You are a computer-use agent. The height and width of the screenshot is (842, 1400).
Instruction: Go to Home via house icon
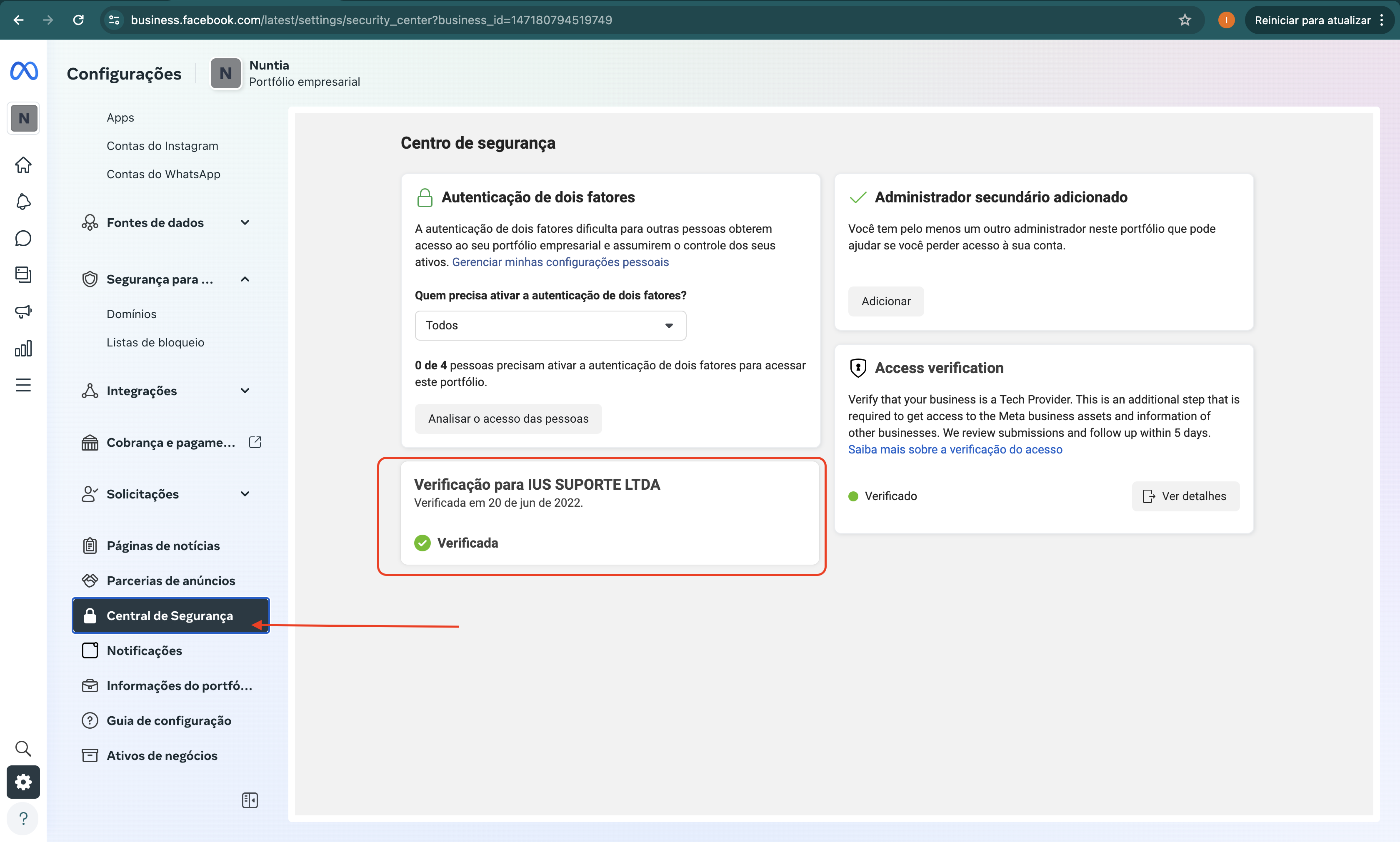tap(23, 164)
